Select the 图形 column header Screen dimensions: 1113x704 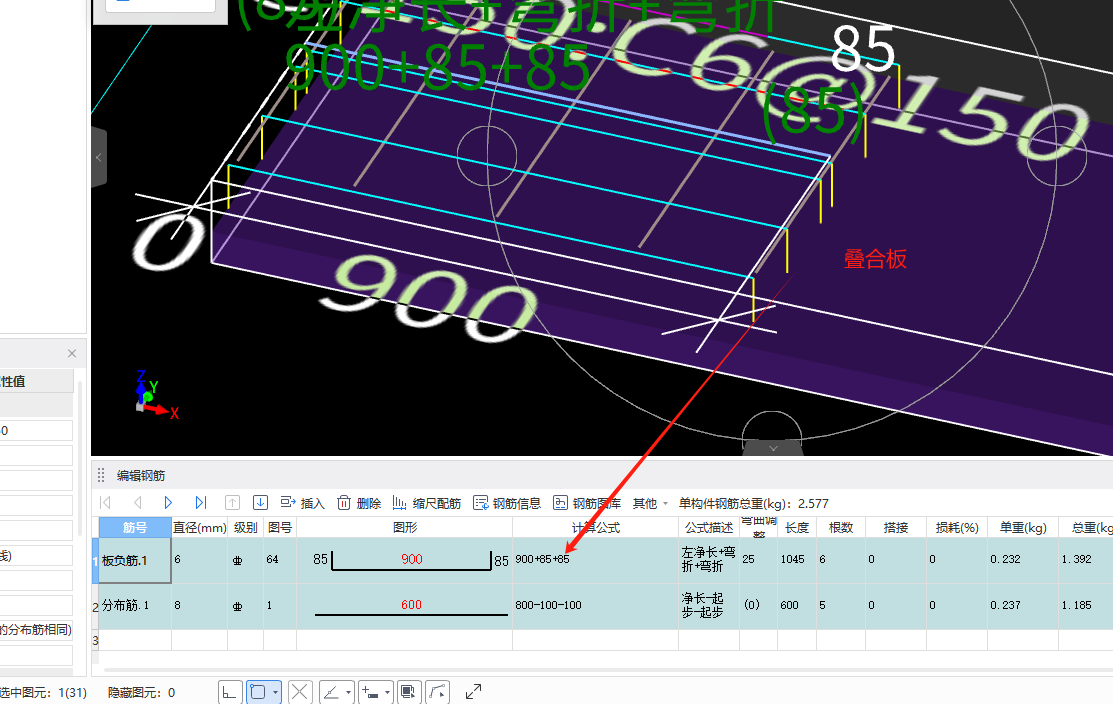pos(405,527)
